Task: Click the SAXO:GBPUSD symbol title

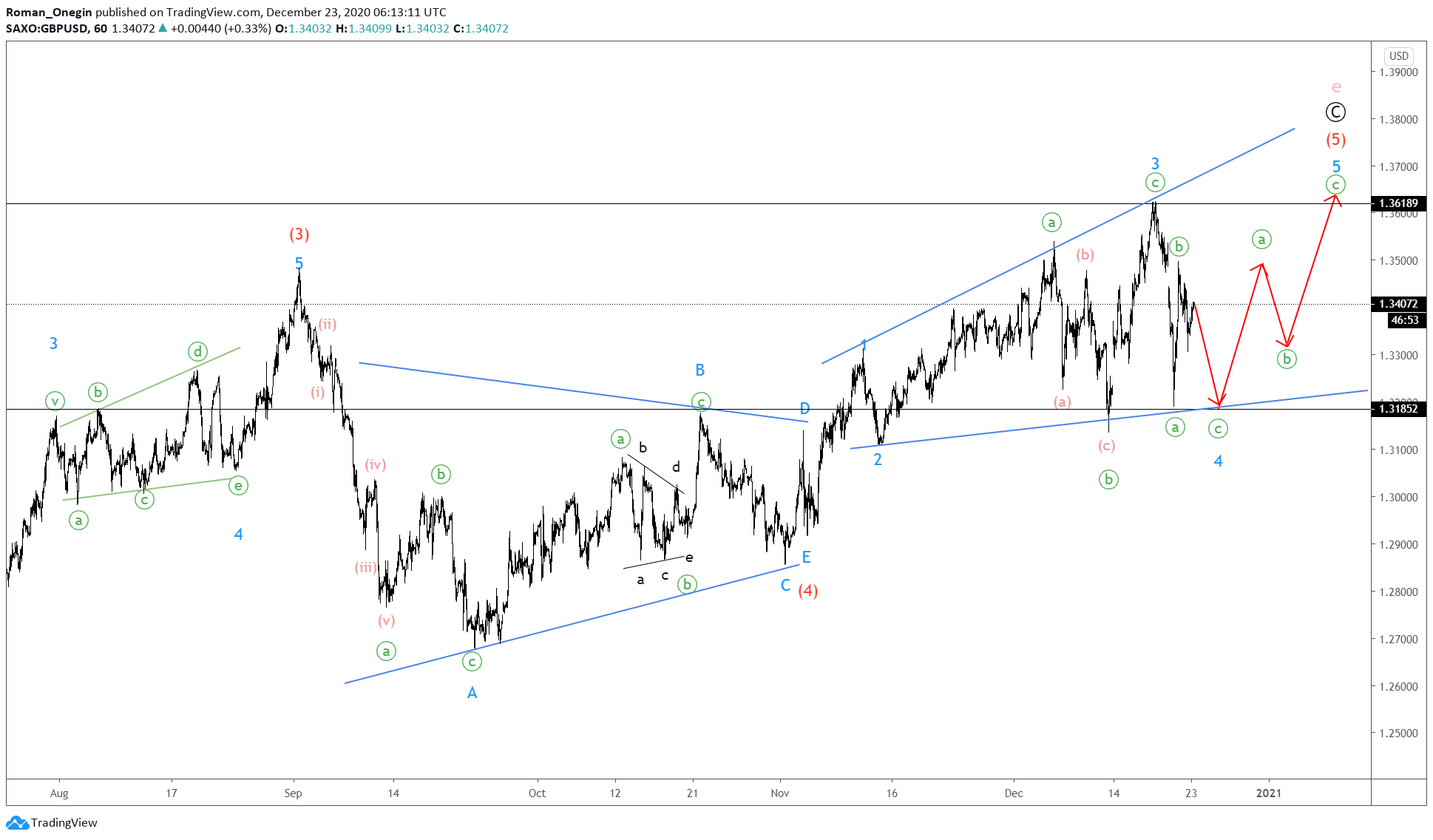Action: [47, 29]
